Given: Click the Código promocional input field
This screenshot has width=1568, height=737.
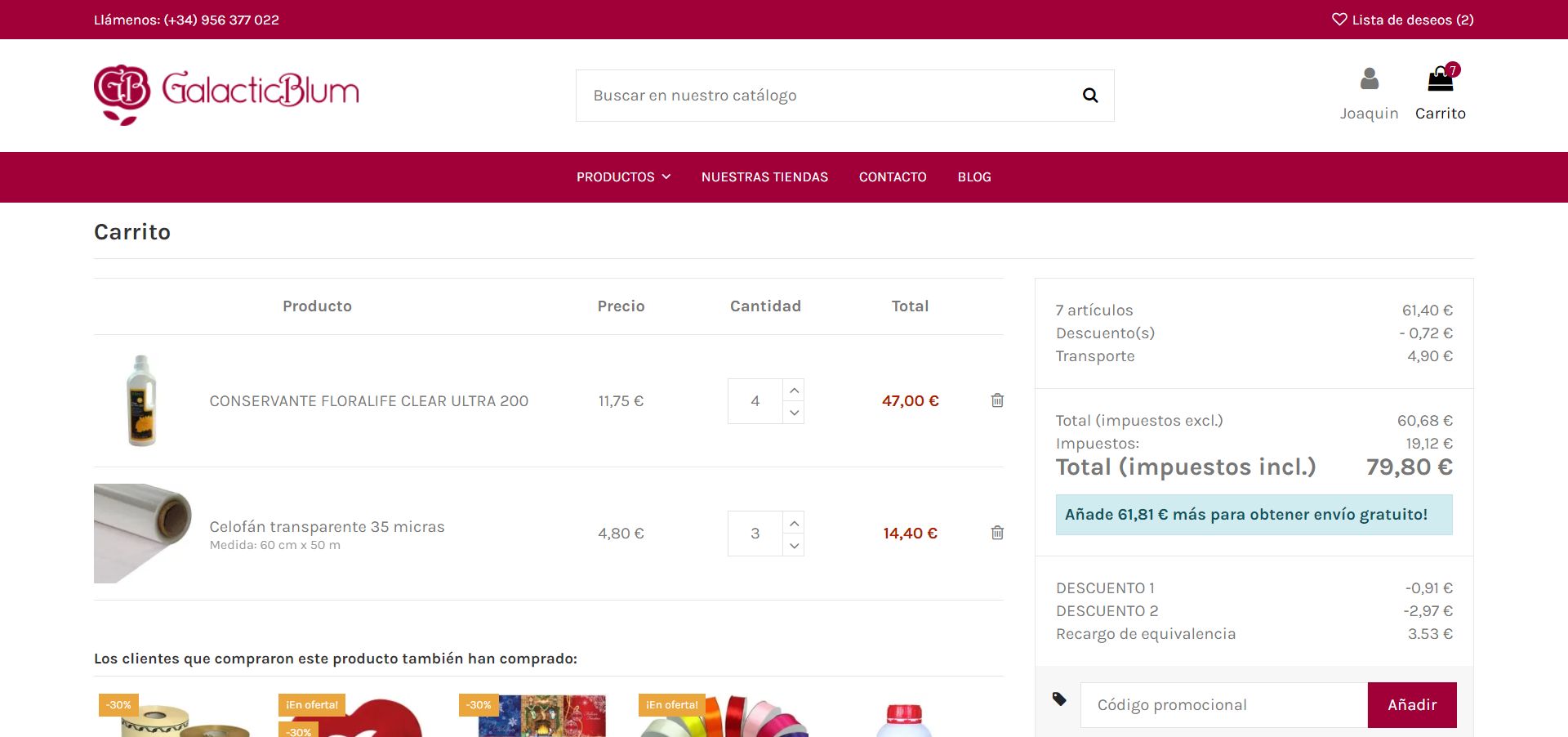Looking at the screenshot, I should 1224,705.
